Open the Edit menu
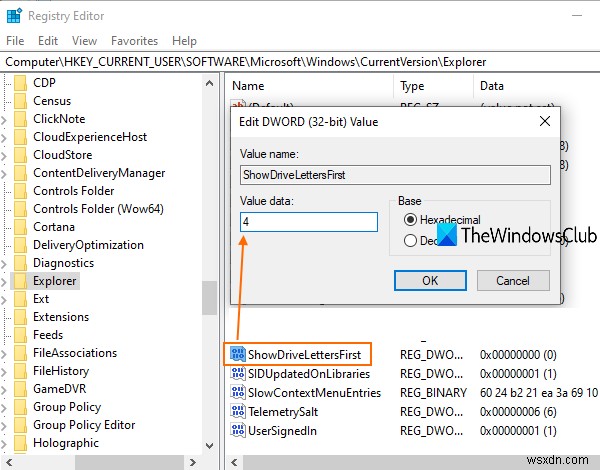 point(48,41)
